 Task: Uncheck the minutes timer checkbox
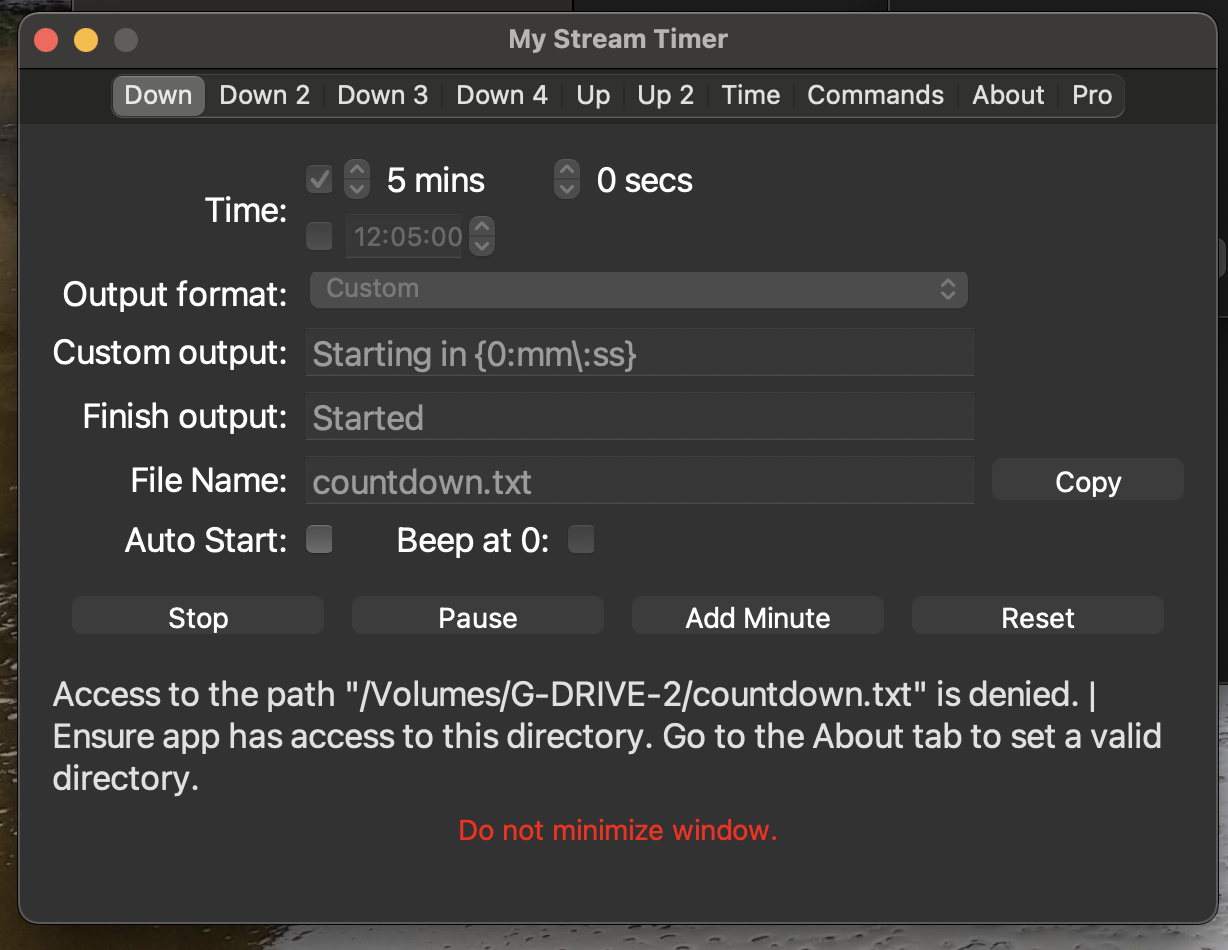[319, 179]
